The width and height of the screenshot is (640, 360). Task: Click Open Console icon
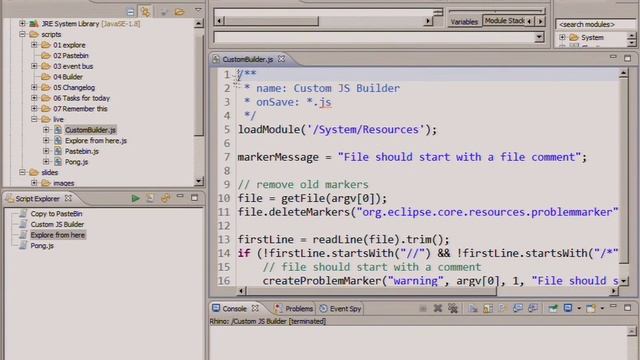[591, 308]
